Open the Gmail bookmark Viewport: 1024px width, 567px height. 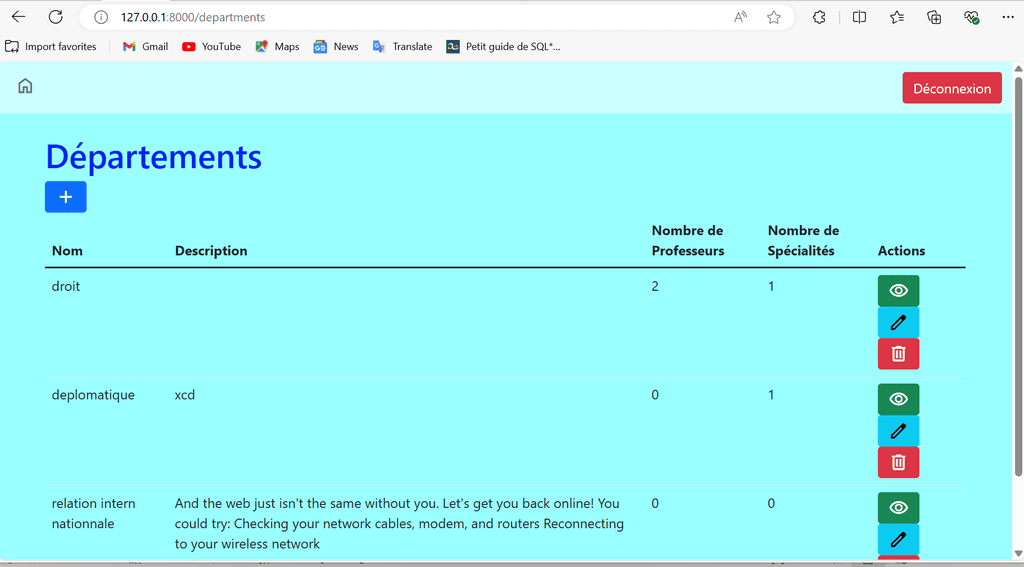click(145, 46)
